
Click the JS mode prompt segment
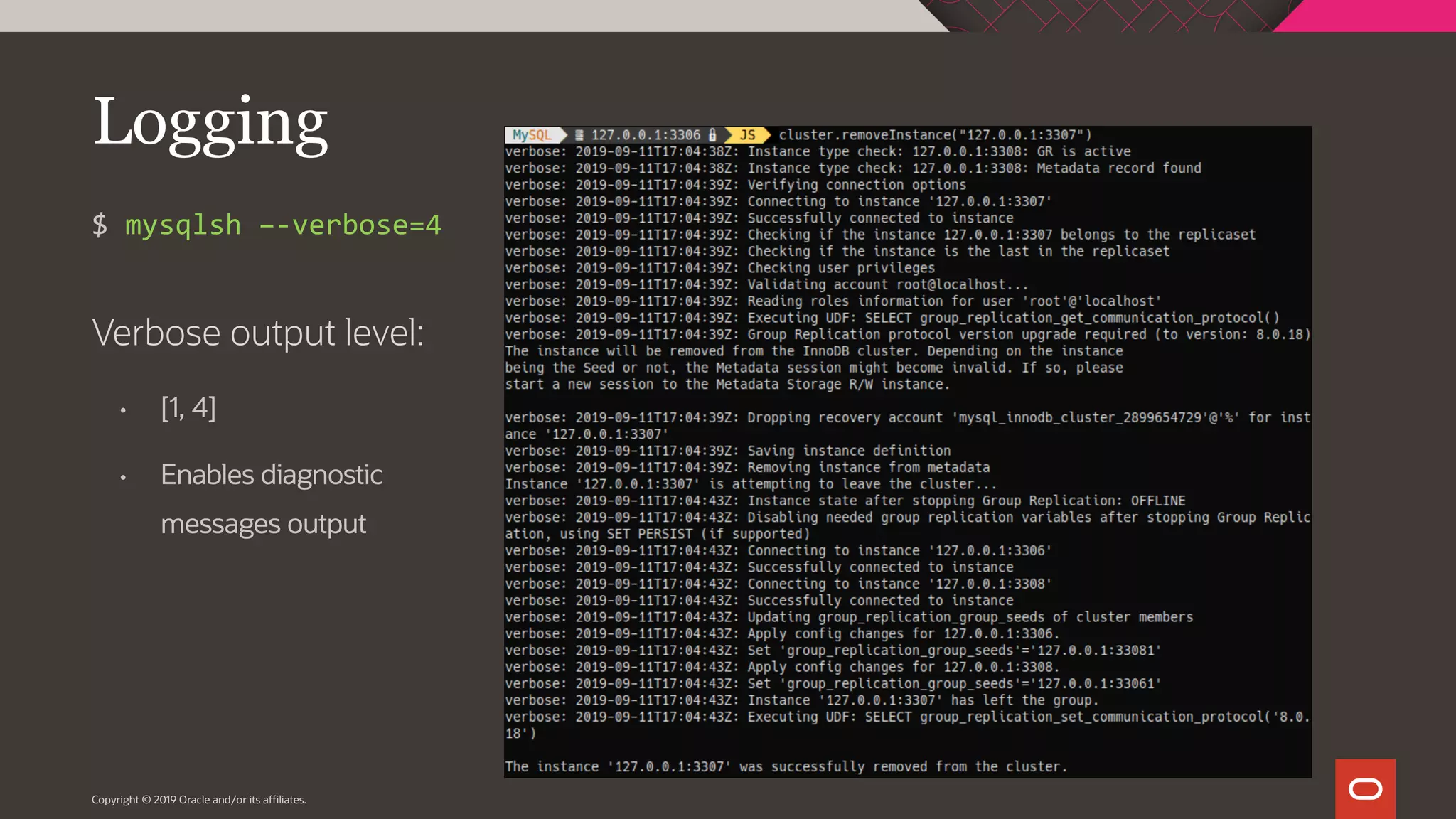coord(748,135)
